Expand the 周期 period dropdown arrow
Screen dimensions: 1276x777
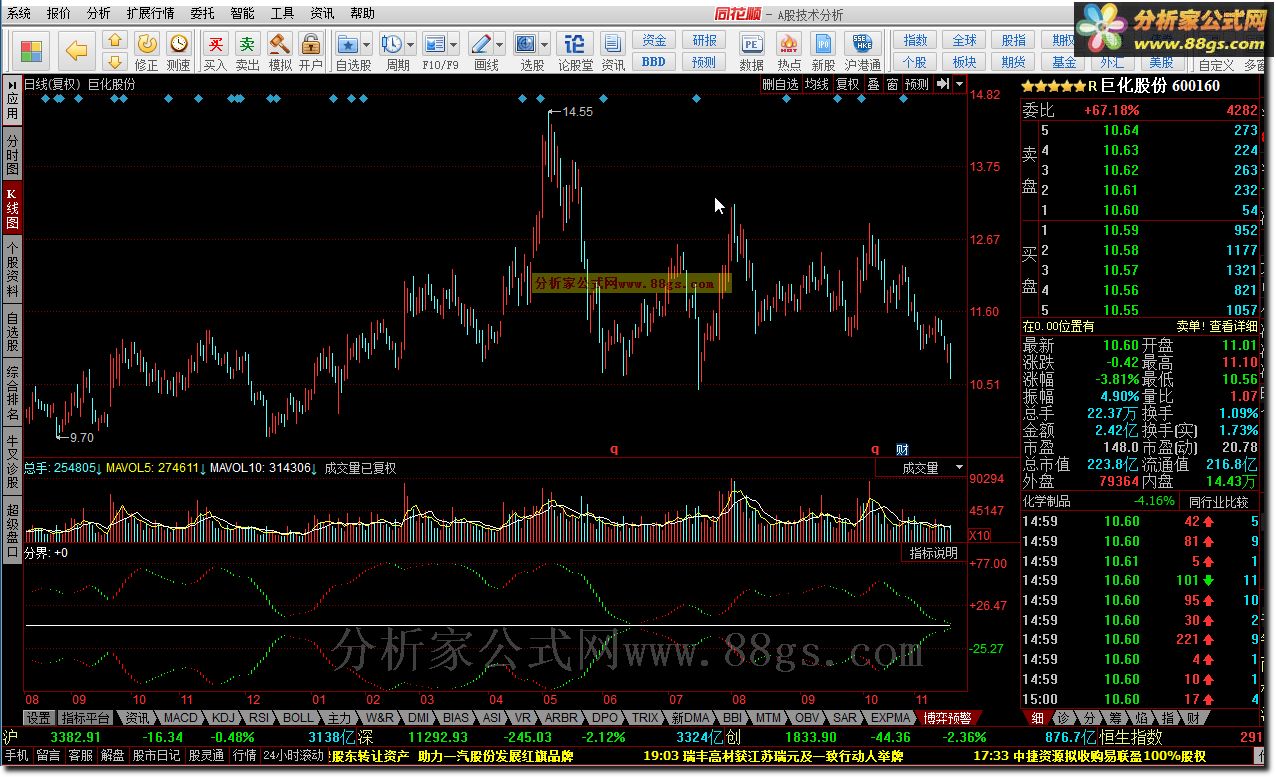(410, 44)
